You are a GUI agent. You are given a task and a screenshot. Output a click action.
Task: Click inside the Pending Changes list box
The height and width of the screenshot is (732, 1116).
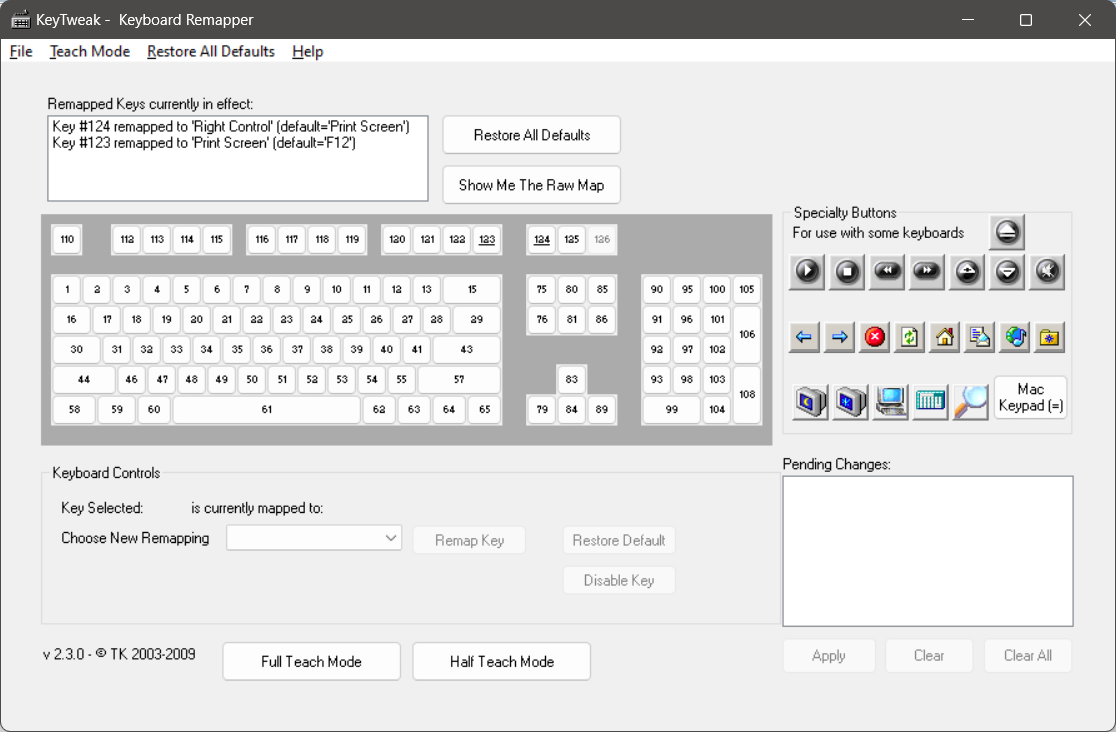927,551
